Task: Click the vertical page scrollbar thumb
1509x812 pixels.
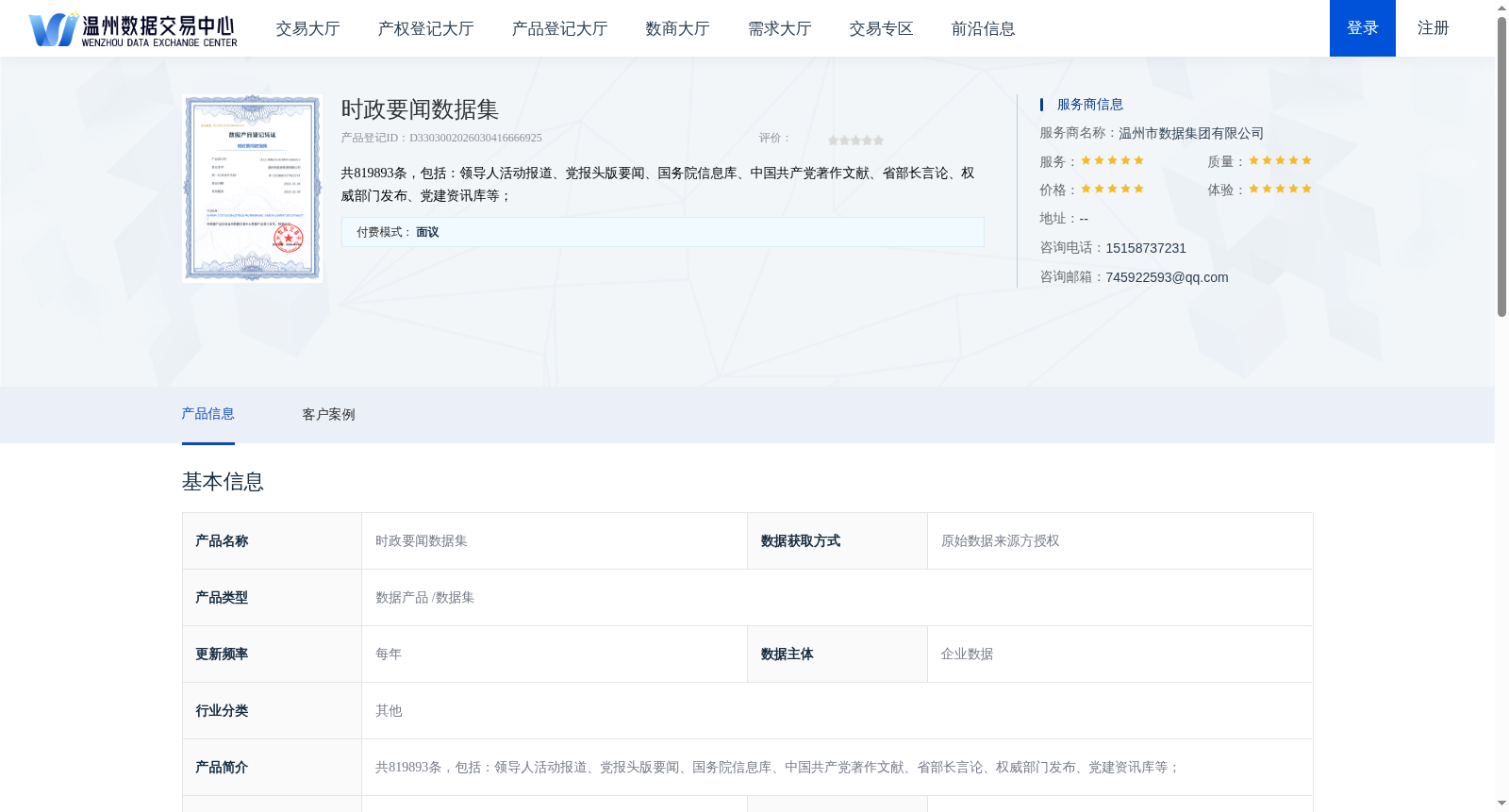Action: coord(1501,166)
